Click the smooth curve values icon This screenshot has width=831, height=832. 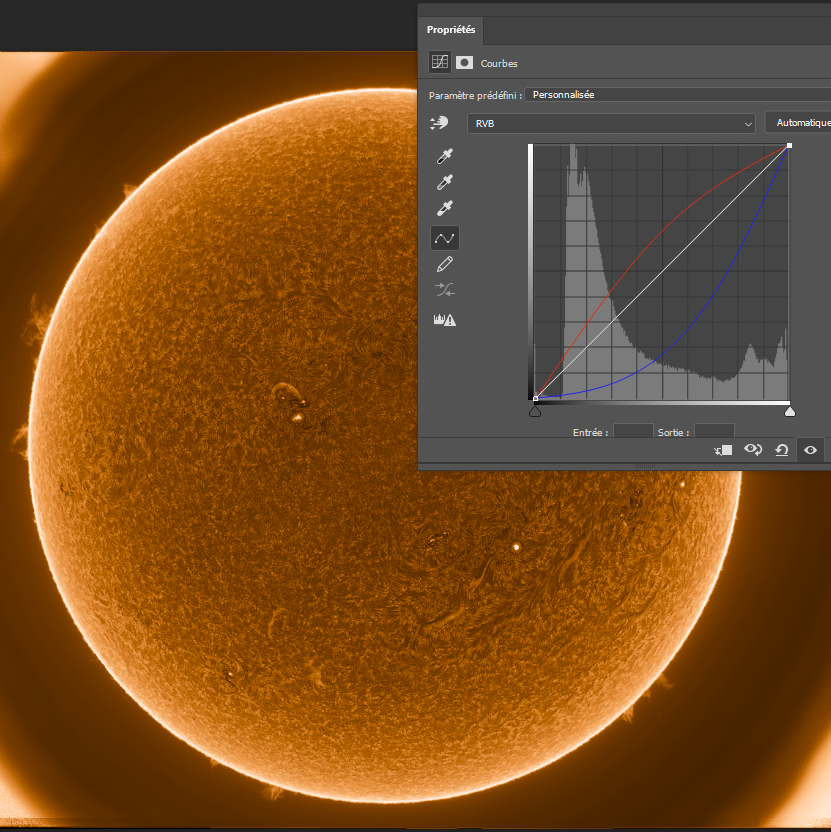445,291
